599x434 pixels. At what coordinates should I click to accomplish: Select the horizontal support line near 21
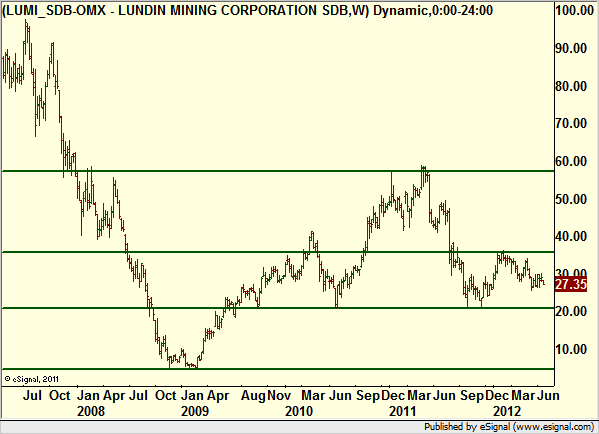278,308
